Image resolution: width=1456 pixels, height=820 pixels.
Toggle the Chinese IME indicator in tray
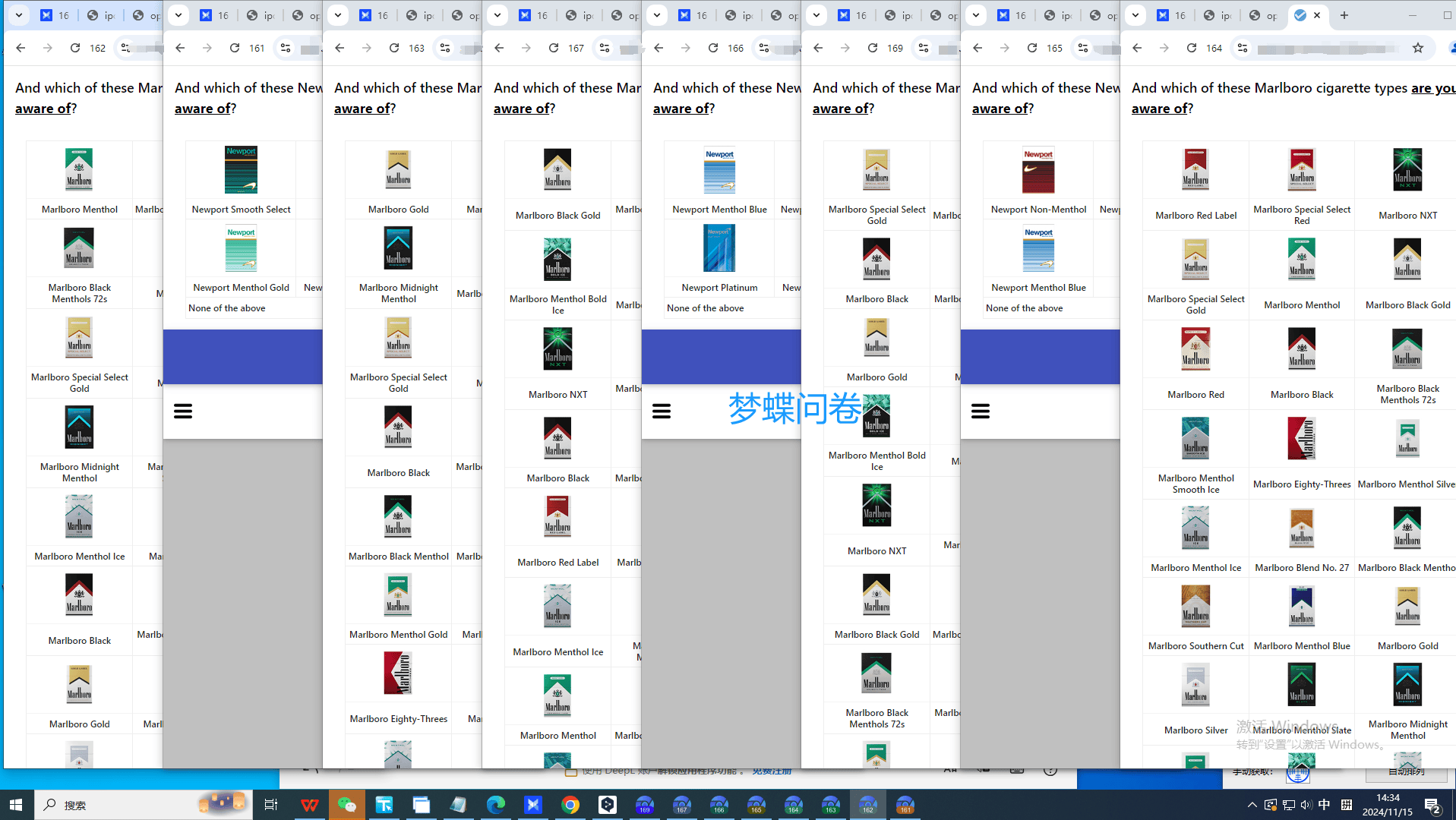[x=1324, y=805]
